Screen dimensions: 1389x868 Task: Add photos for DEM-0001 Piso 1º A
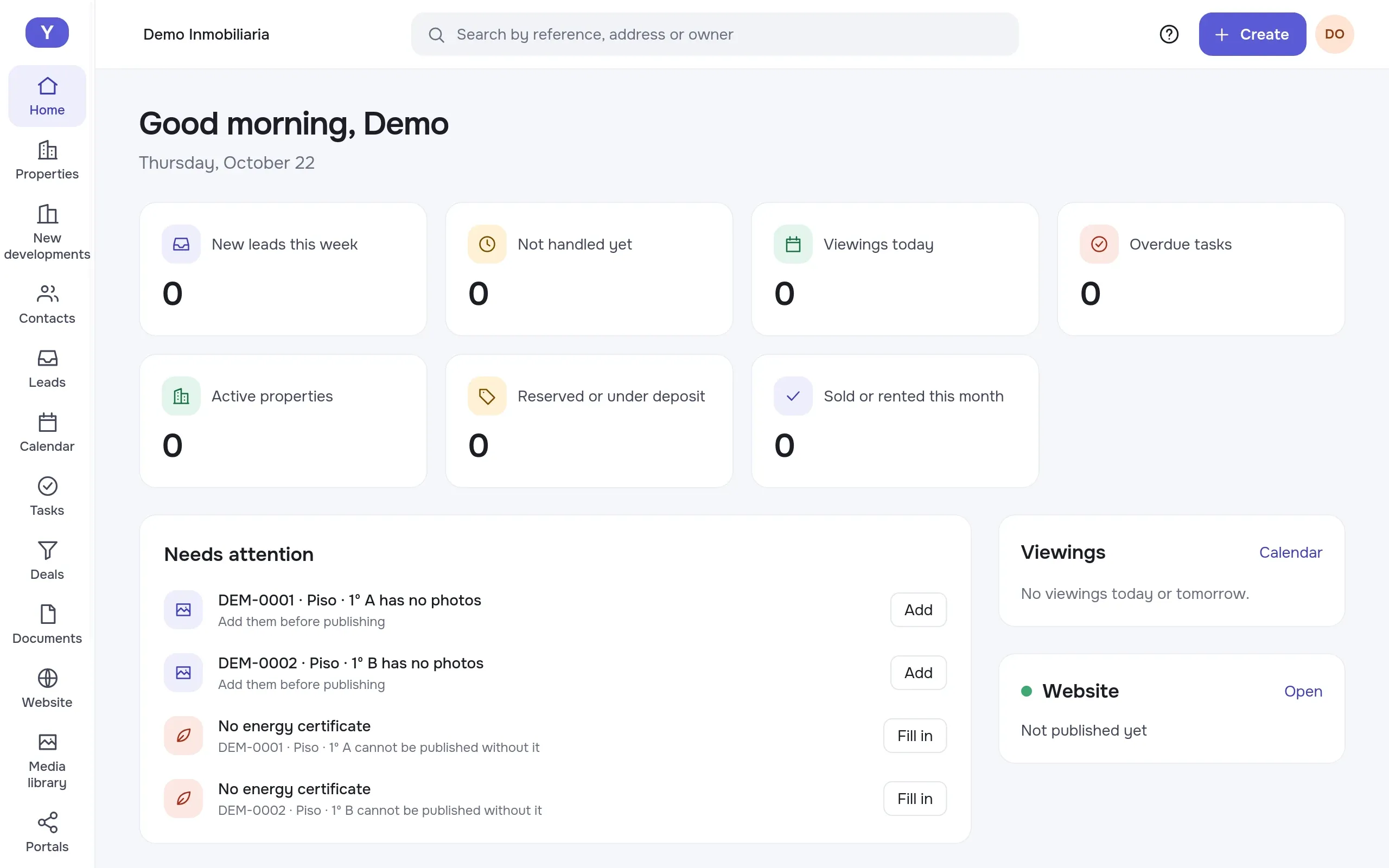[x=919, y=610]
